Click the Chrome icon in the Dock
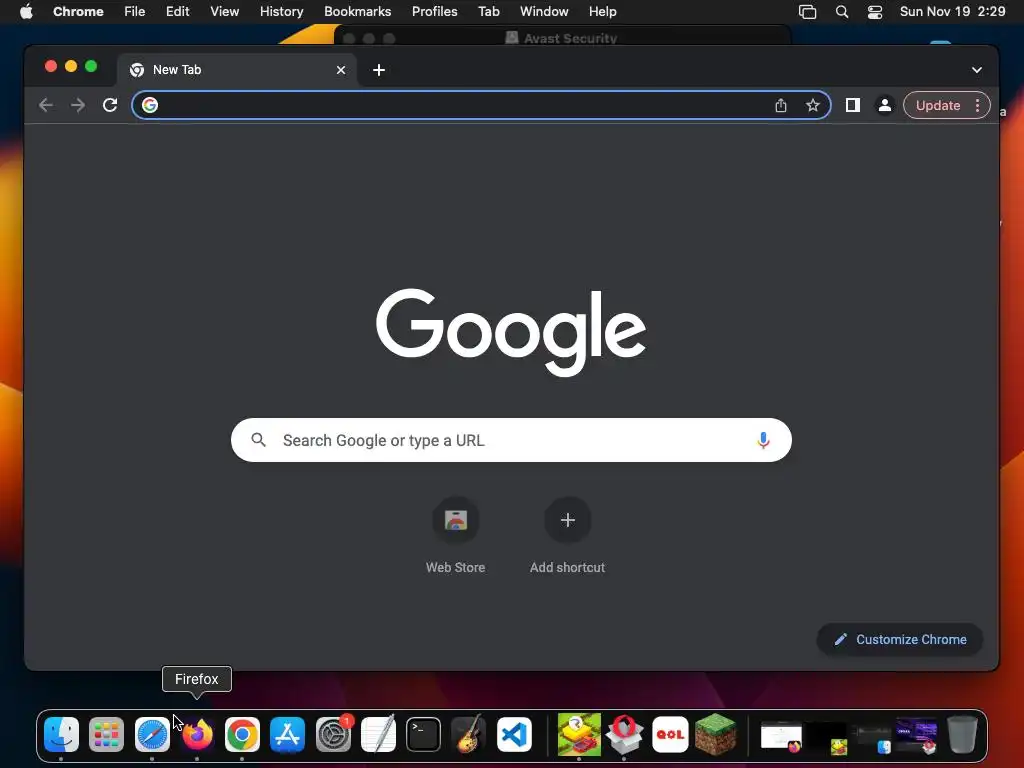This screenshot has width=1024, height=768. [x=242, y=734]
